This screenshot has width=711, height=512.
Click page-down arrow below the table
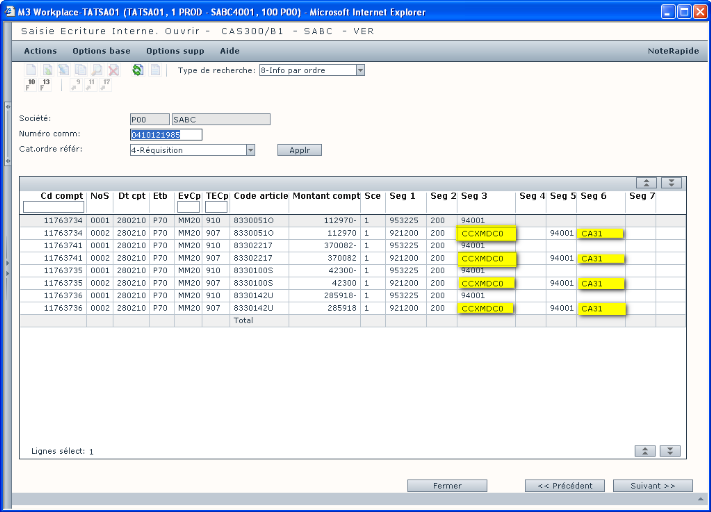click(672, 451)
